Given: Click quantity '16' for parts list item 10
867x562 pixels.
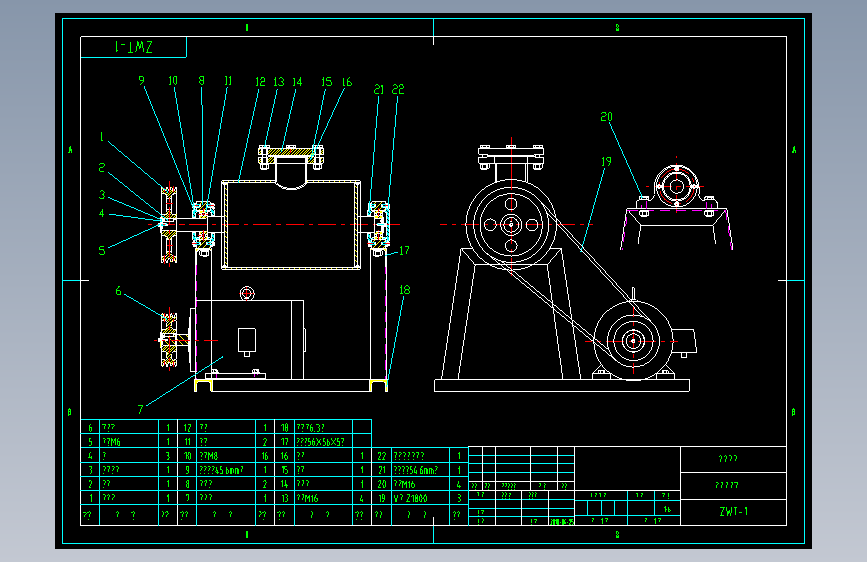Looking at the screenshot, I should click(x=265, y=456).
